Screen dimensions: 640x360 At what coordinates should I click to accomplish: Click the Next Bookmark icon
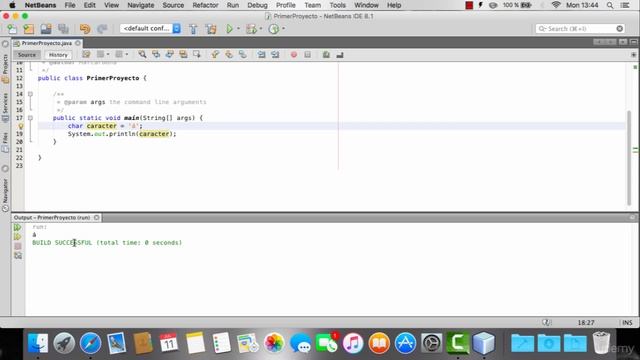tap(229, 54)
